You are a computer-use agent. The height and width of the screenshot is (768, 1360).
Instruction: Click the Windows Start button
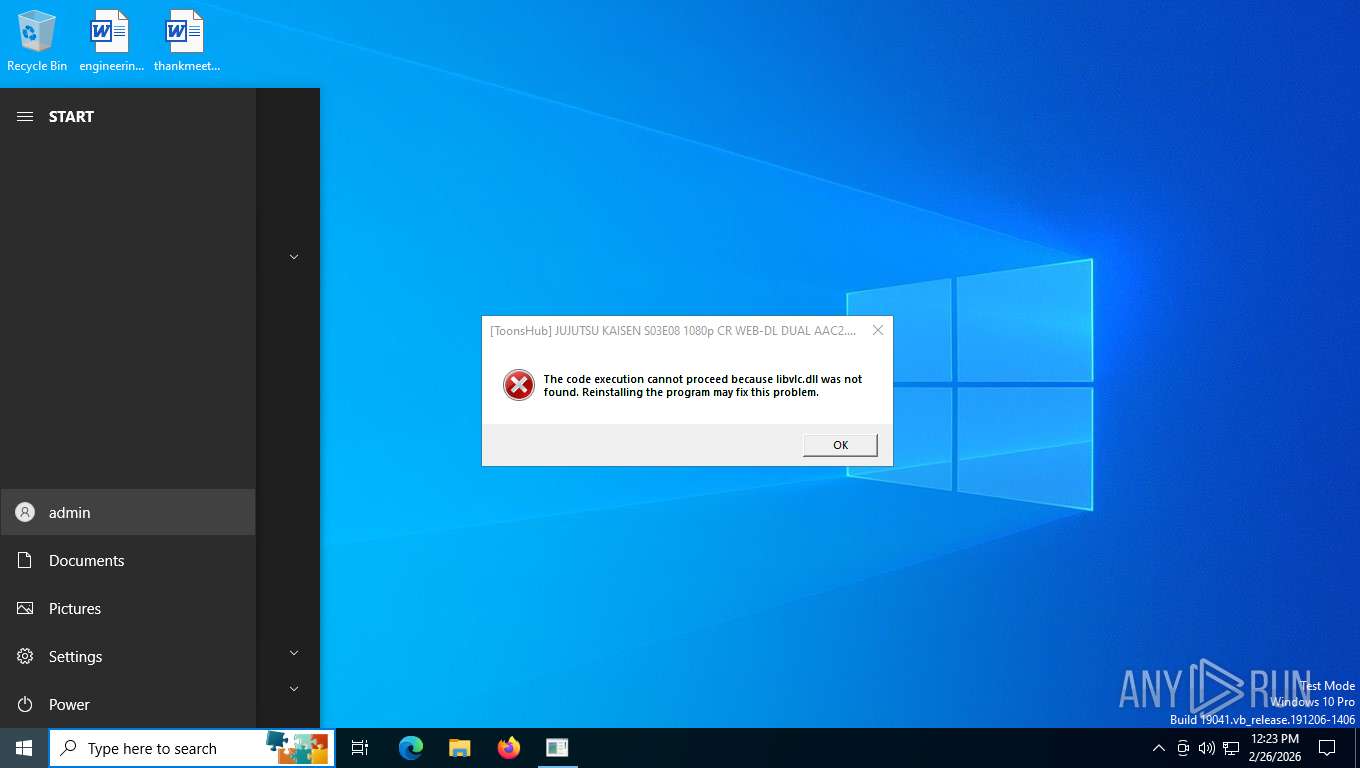click(24, 748)
